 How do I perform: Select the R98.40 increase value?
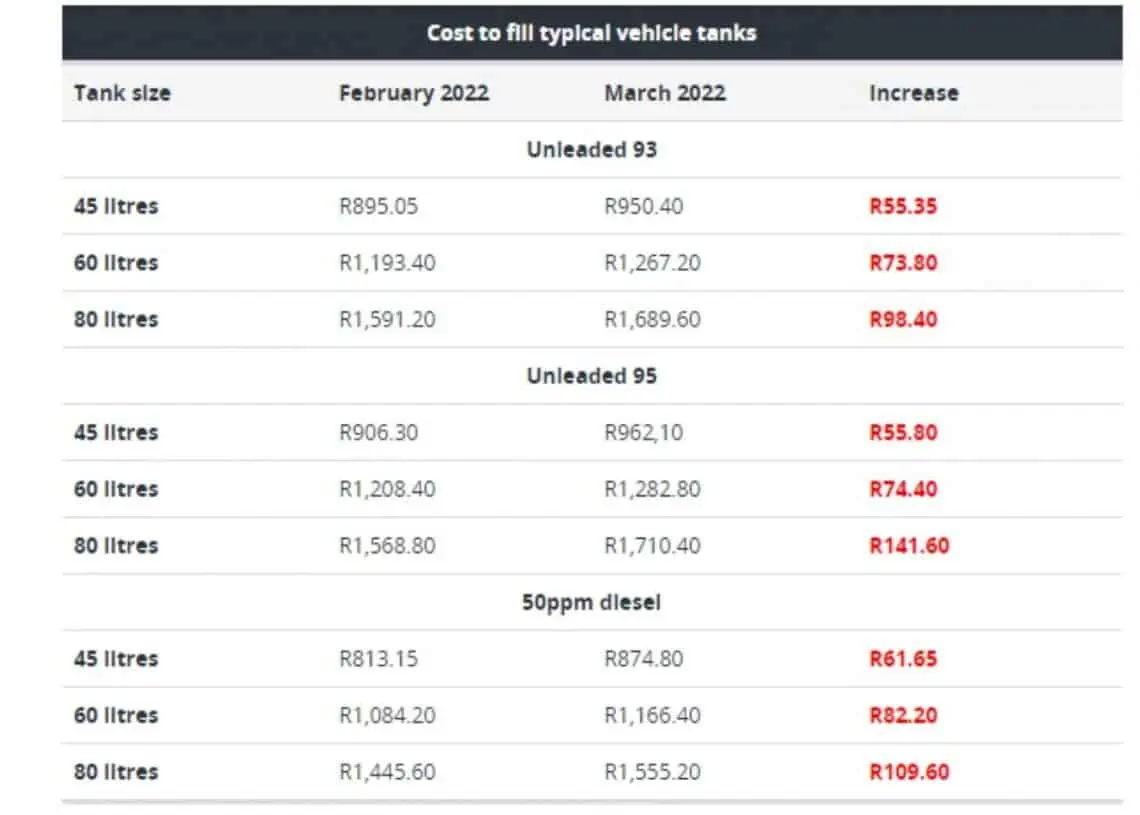coord(903,319)
